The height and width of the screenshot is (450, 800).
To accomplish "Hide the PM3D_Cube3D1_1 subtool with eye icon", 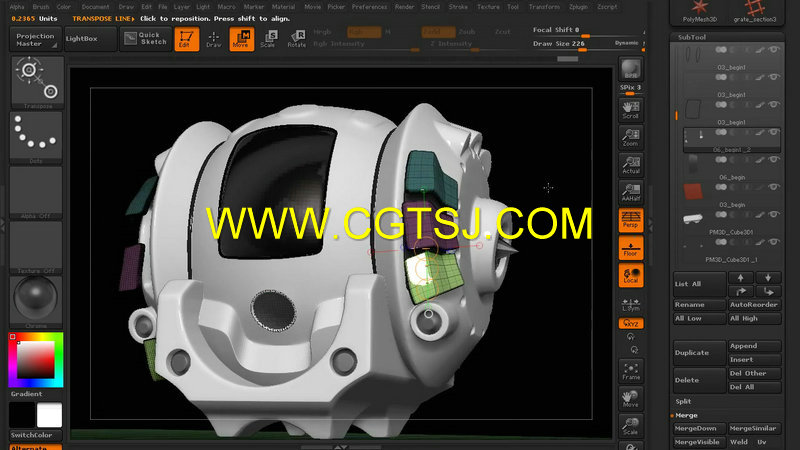I will 774,242.
